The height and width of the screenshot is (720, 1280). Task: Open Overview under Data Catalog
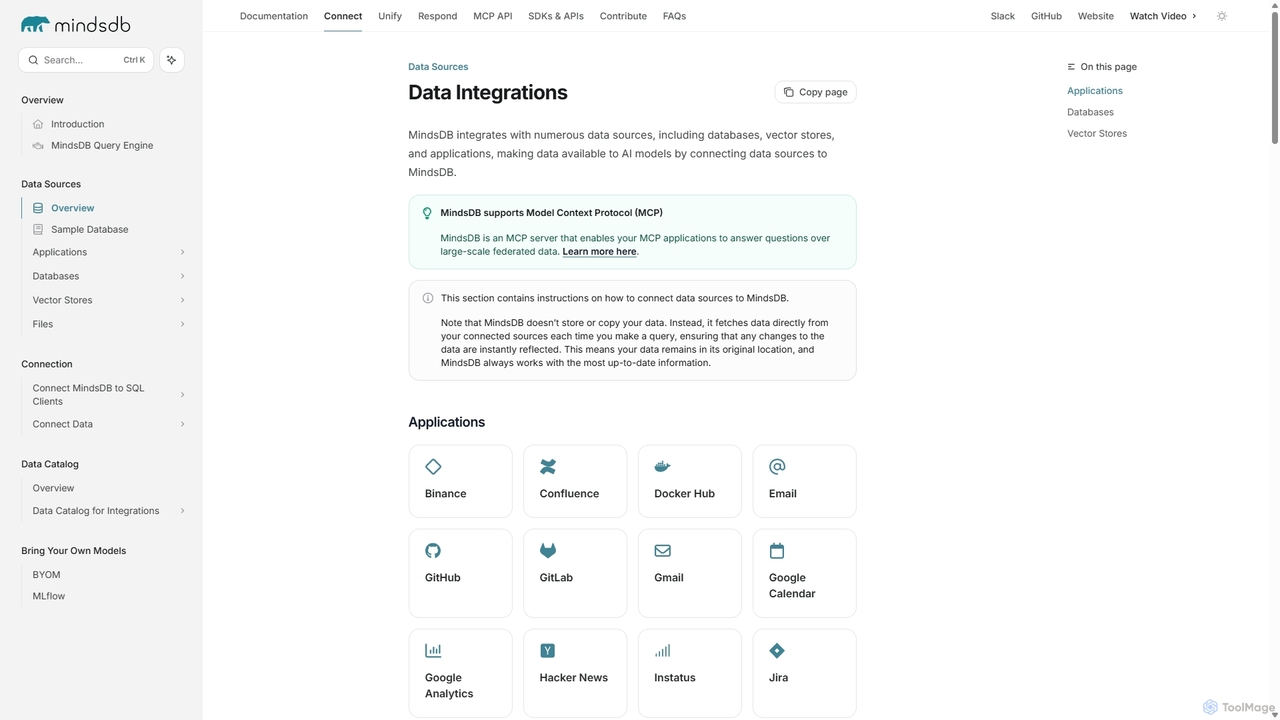tap(53, 488)
